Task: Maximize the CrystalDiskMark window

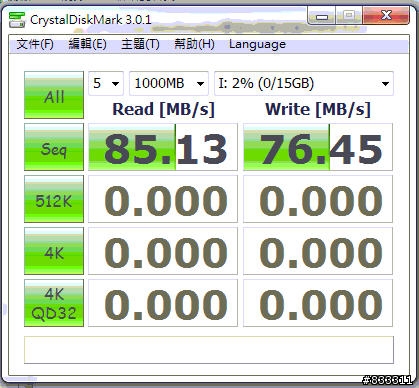Action: pos(349,16)
